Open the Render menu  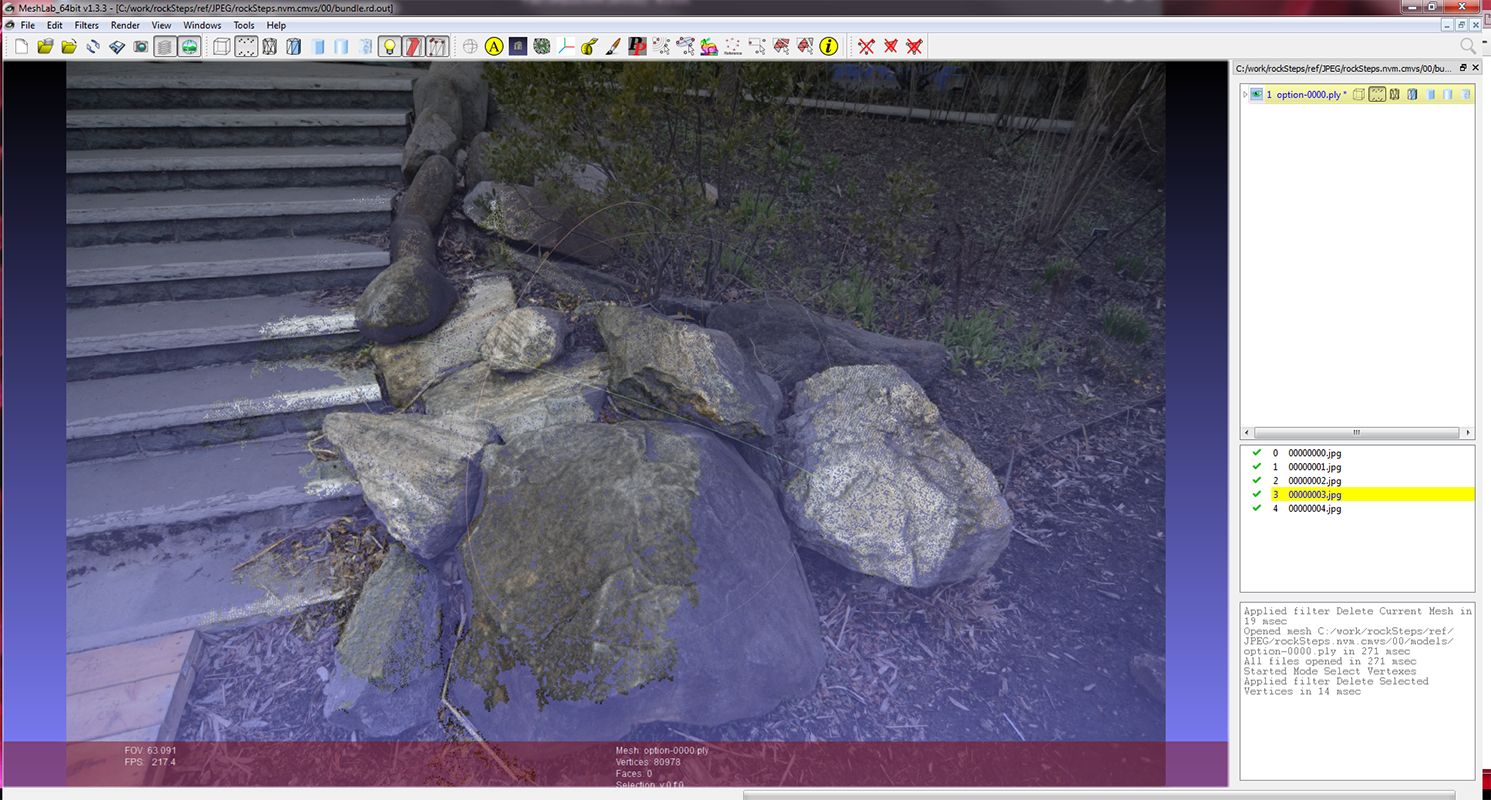tap(126, 25)
